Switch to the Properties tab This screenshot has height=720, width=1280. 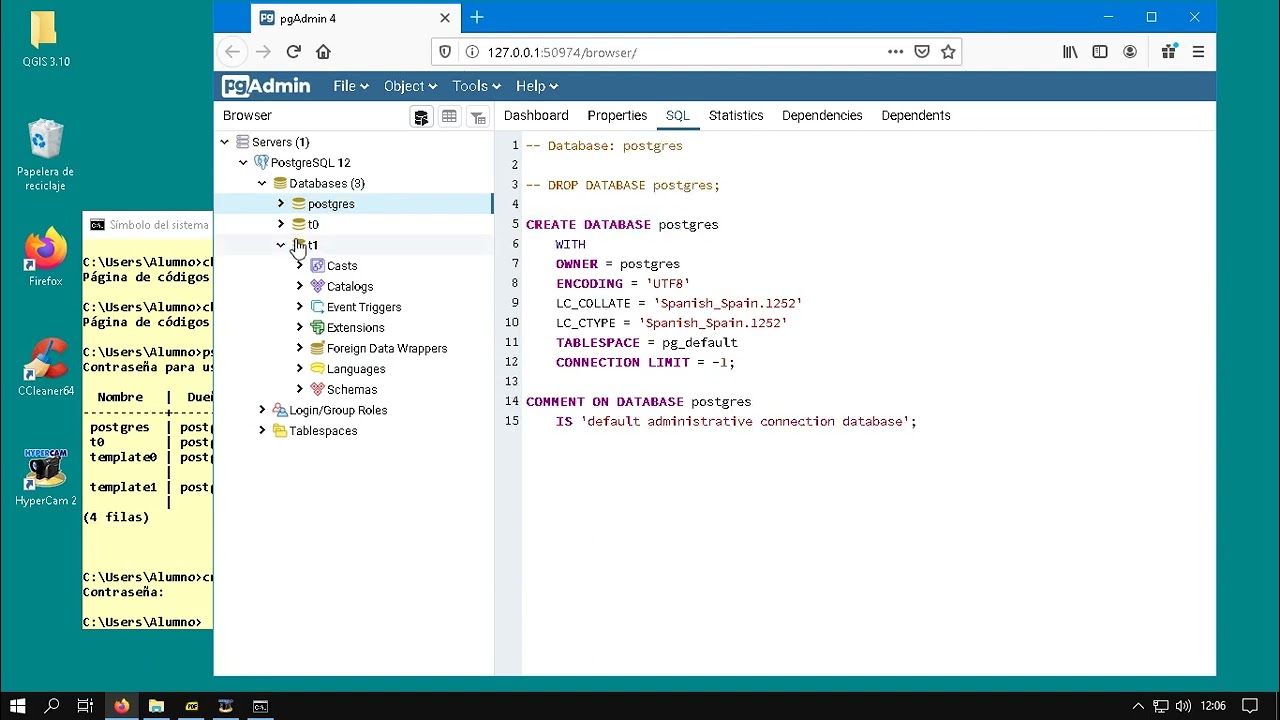point(617,116)
